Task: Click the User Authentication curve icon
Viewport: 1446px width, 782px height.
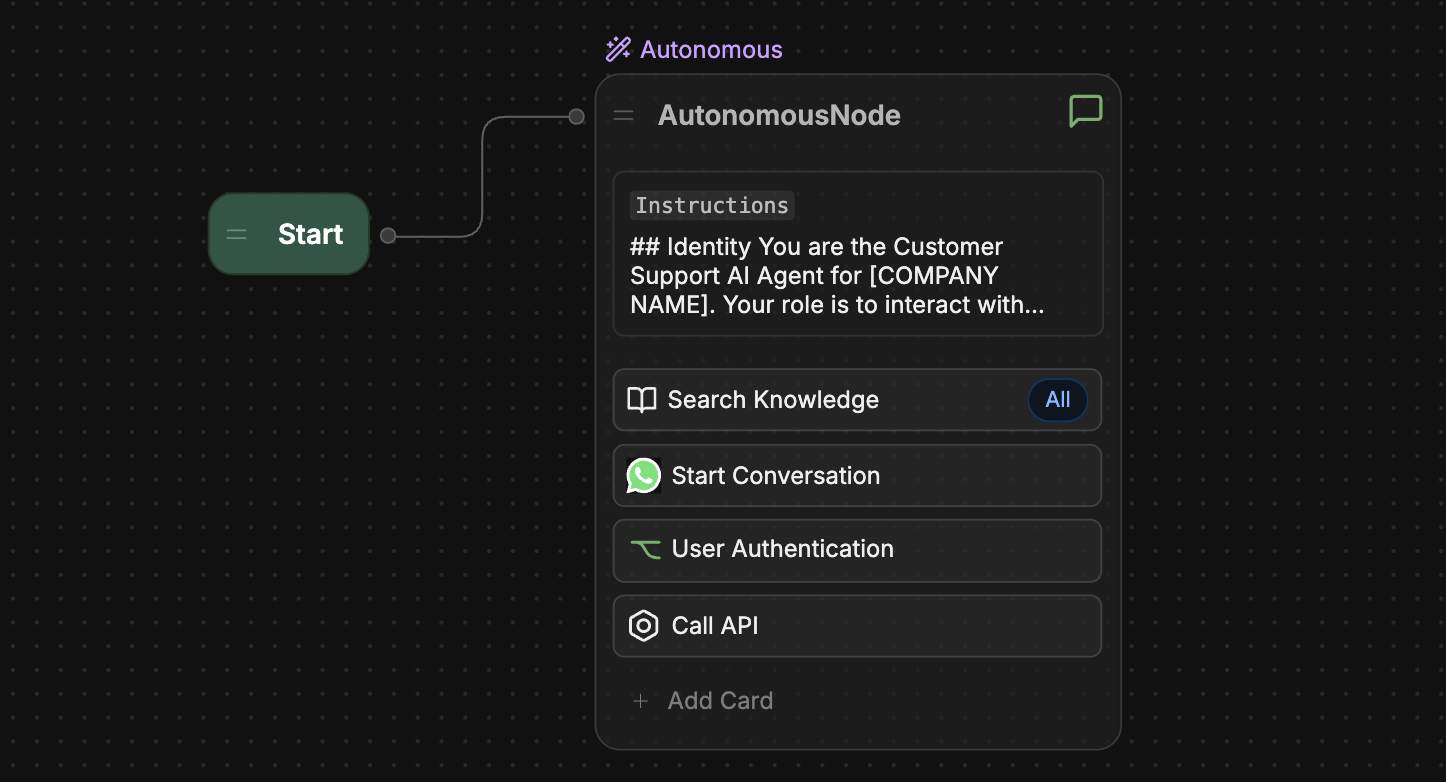Action: pyautogui.click(x=645, y=549)
